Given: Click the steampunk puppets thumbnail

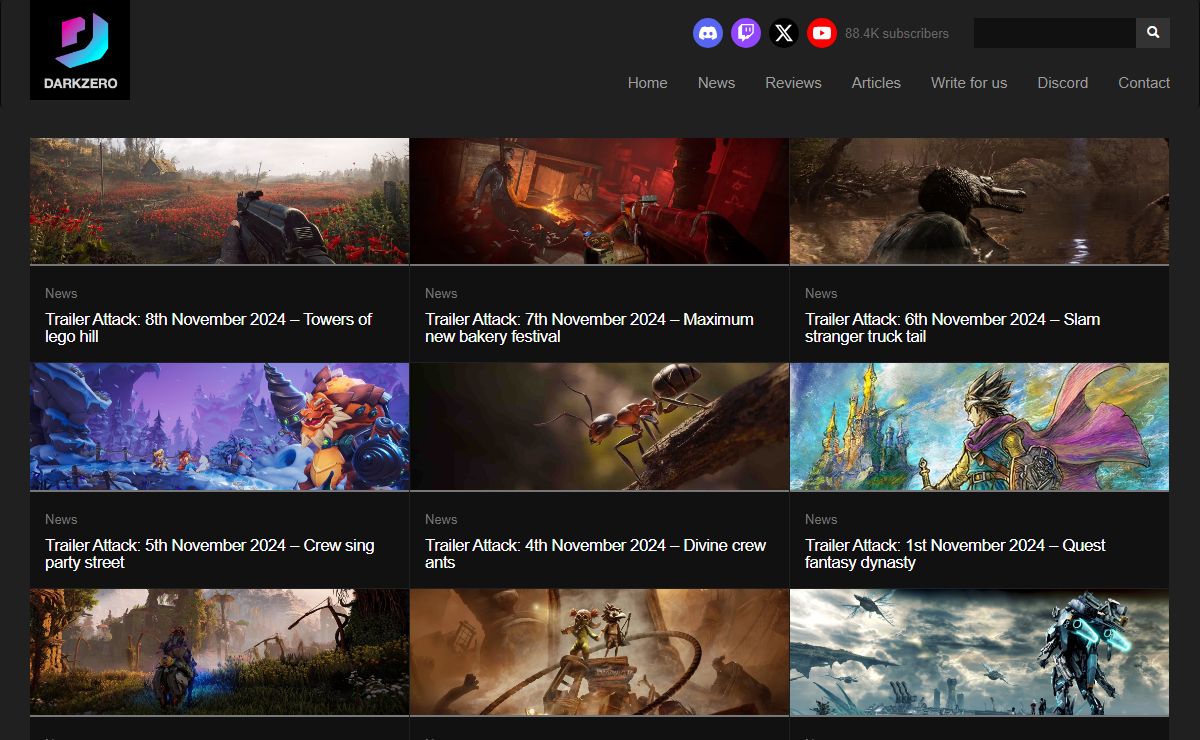Looking at the screenshot, I should [x=599, y=652].
